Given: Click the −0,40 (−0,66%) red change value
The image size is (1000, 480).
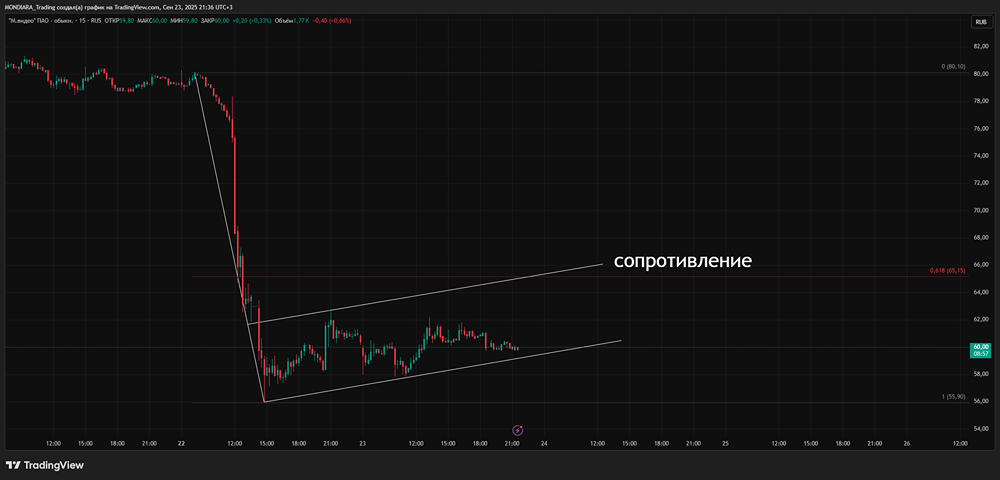Looking at the screenshot, I should pos(332,20).
